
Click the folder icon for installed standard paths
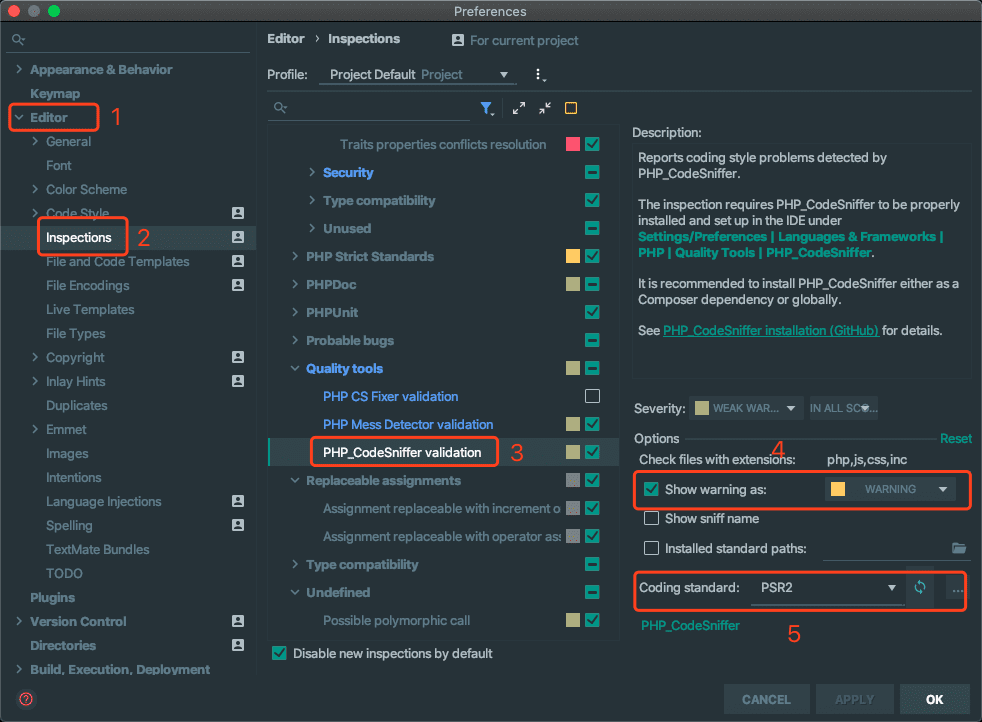pyautogui.click(x=959, y=548)
